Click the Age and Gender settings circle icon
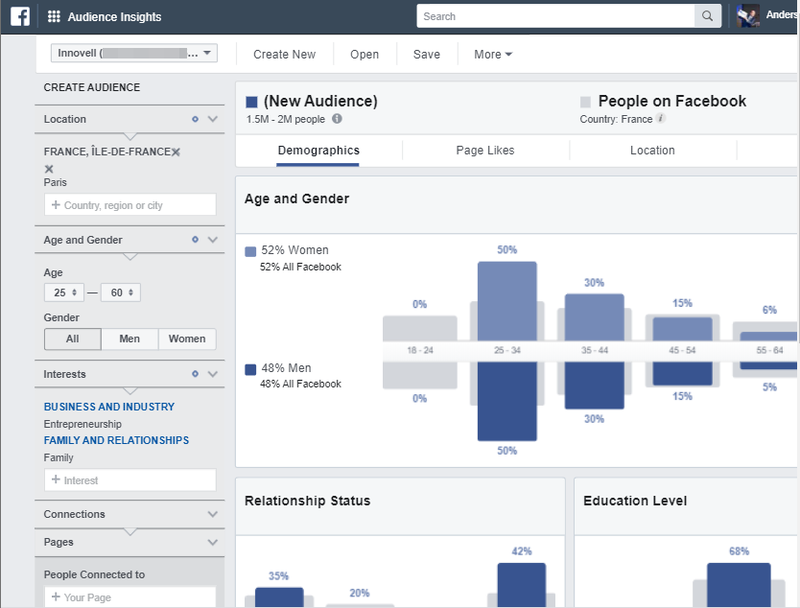Image resolution: width=800 pixels, height=608 pixels. click(195, 239)
